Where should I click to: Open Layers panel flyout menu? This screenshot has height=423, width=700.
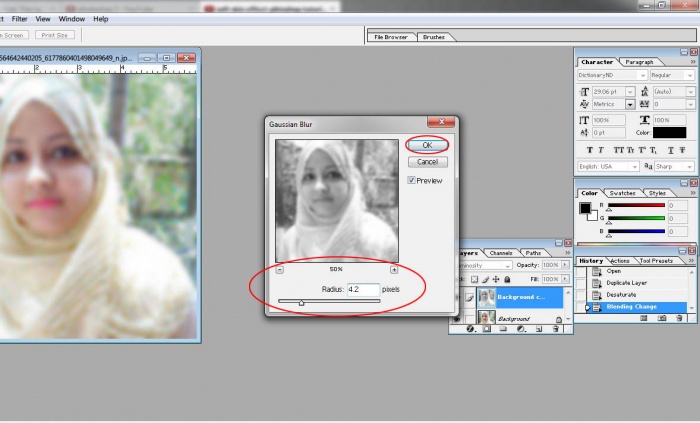[567, 253]
